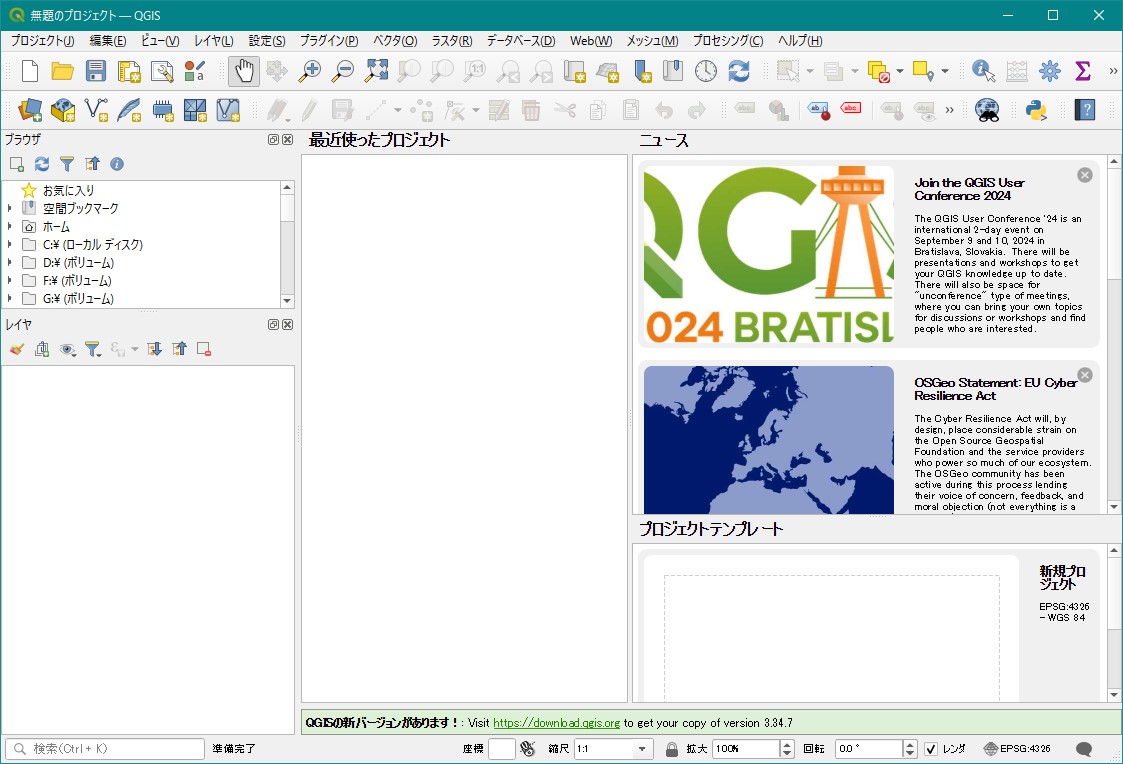The height and width of the screenshot is (764, 1123).
Task: Open the log messages speech bubble
Action: coord(1084,749)
